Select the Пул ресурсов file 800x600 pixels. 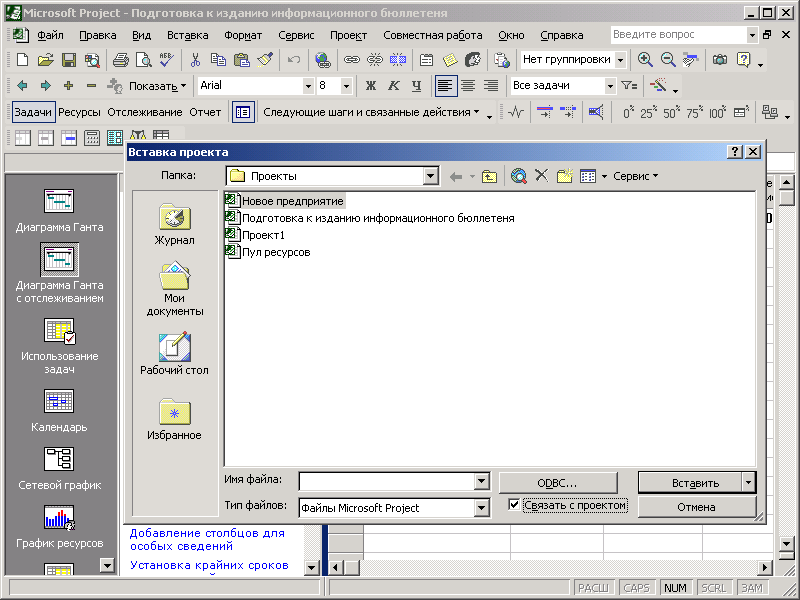click(268, 252)
